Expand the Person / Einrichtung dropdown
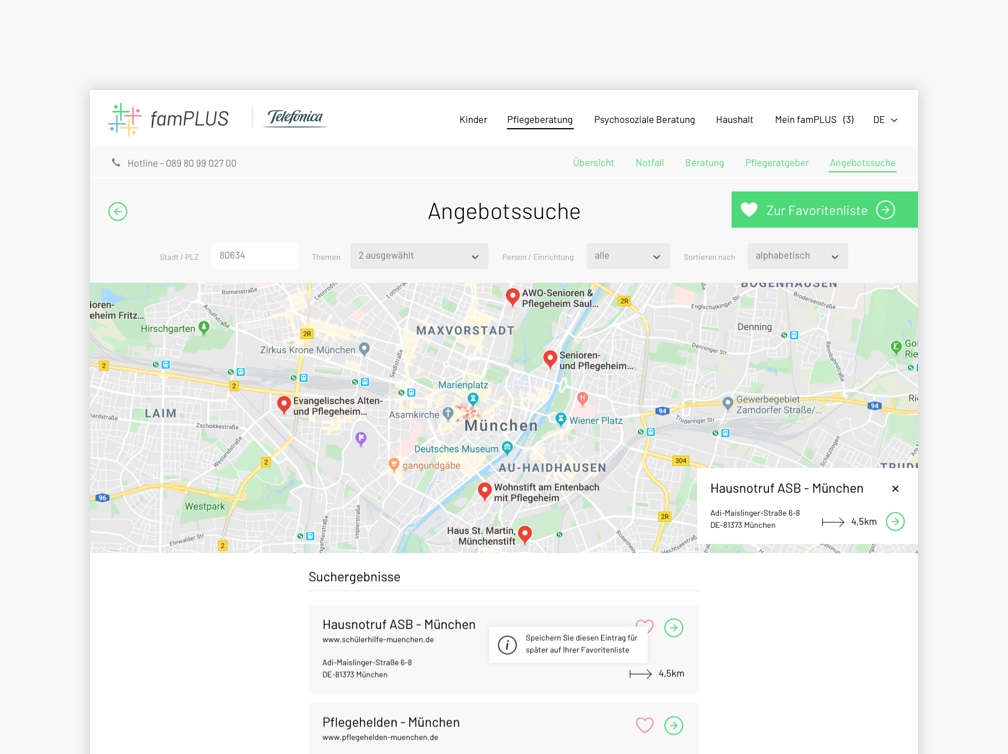Viewport: 1008px width, 754px height. pos(628,256)
